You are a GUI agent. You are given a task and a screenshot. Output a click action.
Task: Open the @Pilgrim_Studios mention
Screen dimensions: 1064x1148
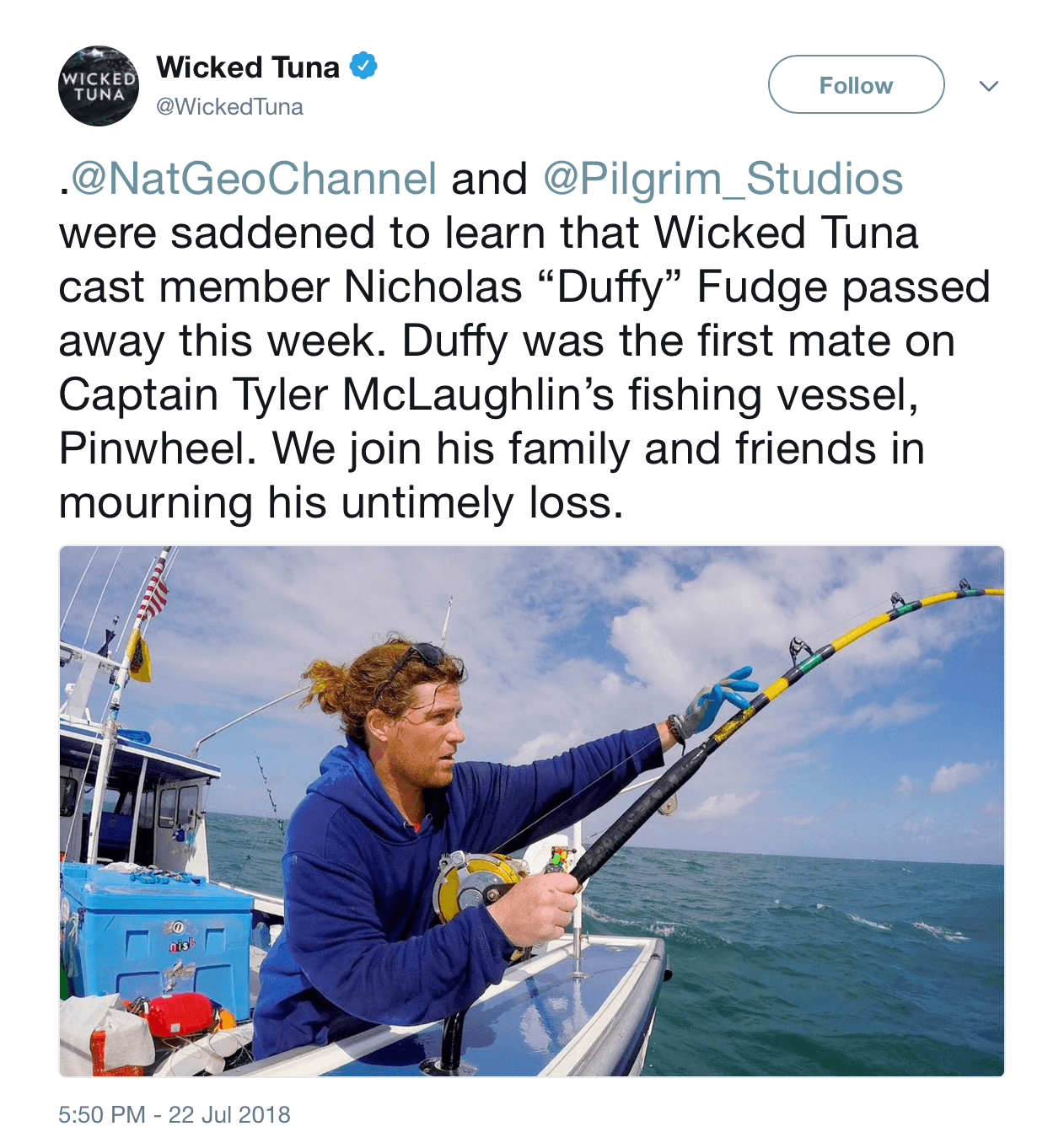coord(723,179)
